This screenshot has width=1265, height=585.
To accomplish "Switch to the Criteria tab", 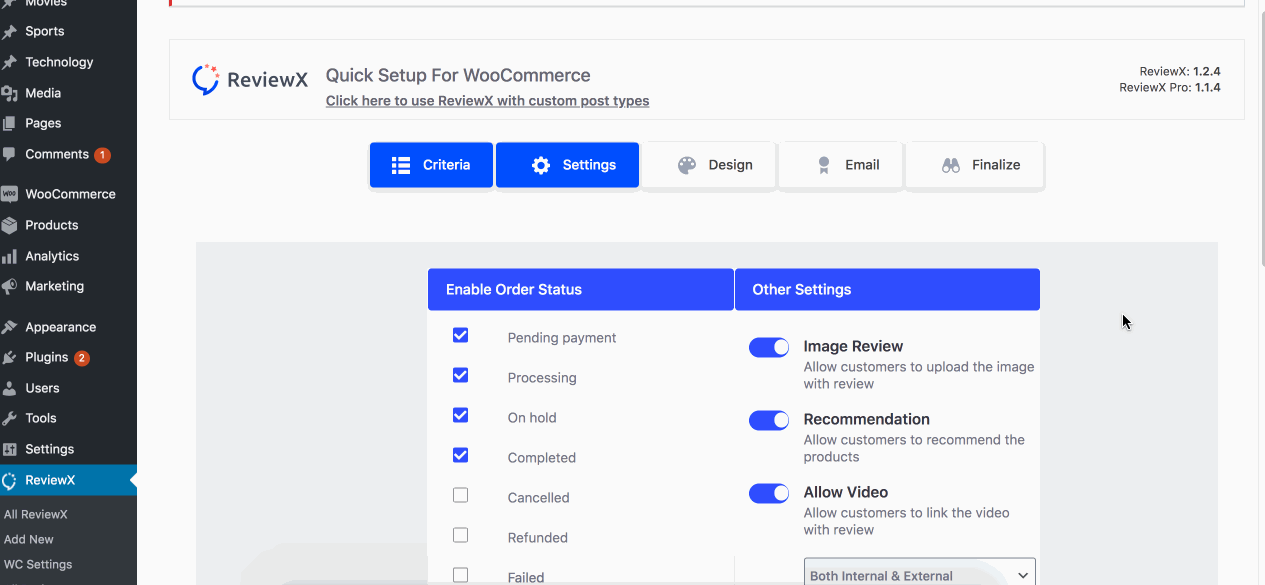I will pos(431,165).
